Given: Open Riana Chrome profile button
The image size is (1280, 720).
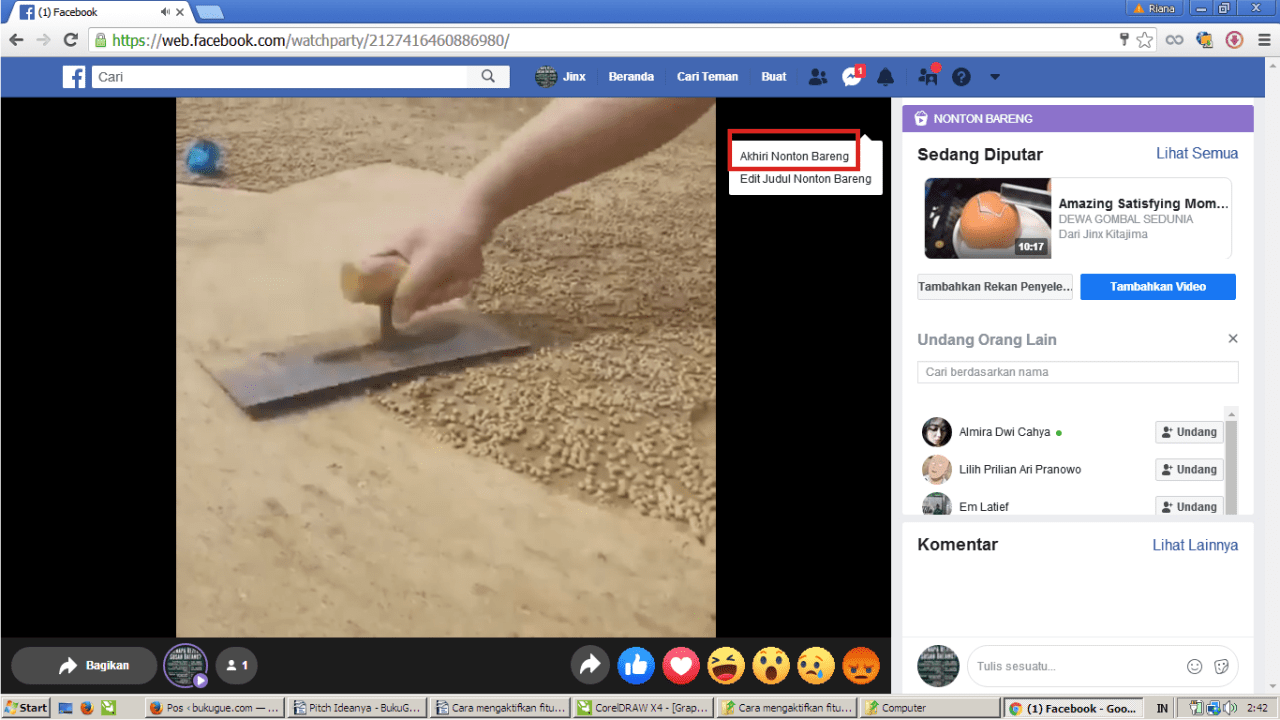Looking at the screenshot, I should click(x=1153, y=8).
